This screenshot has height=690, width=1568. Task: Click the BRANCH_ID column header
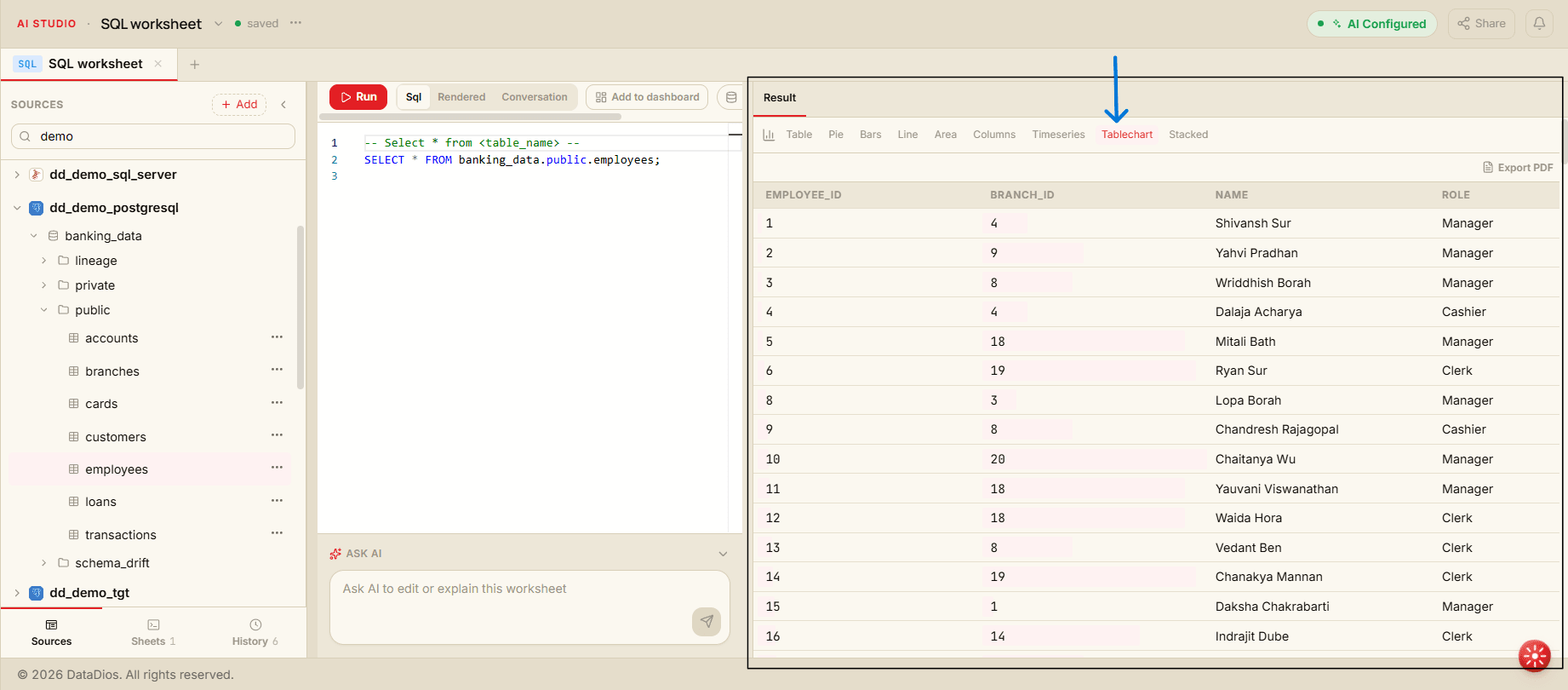[1021, 195]
